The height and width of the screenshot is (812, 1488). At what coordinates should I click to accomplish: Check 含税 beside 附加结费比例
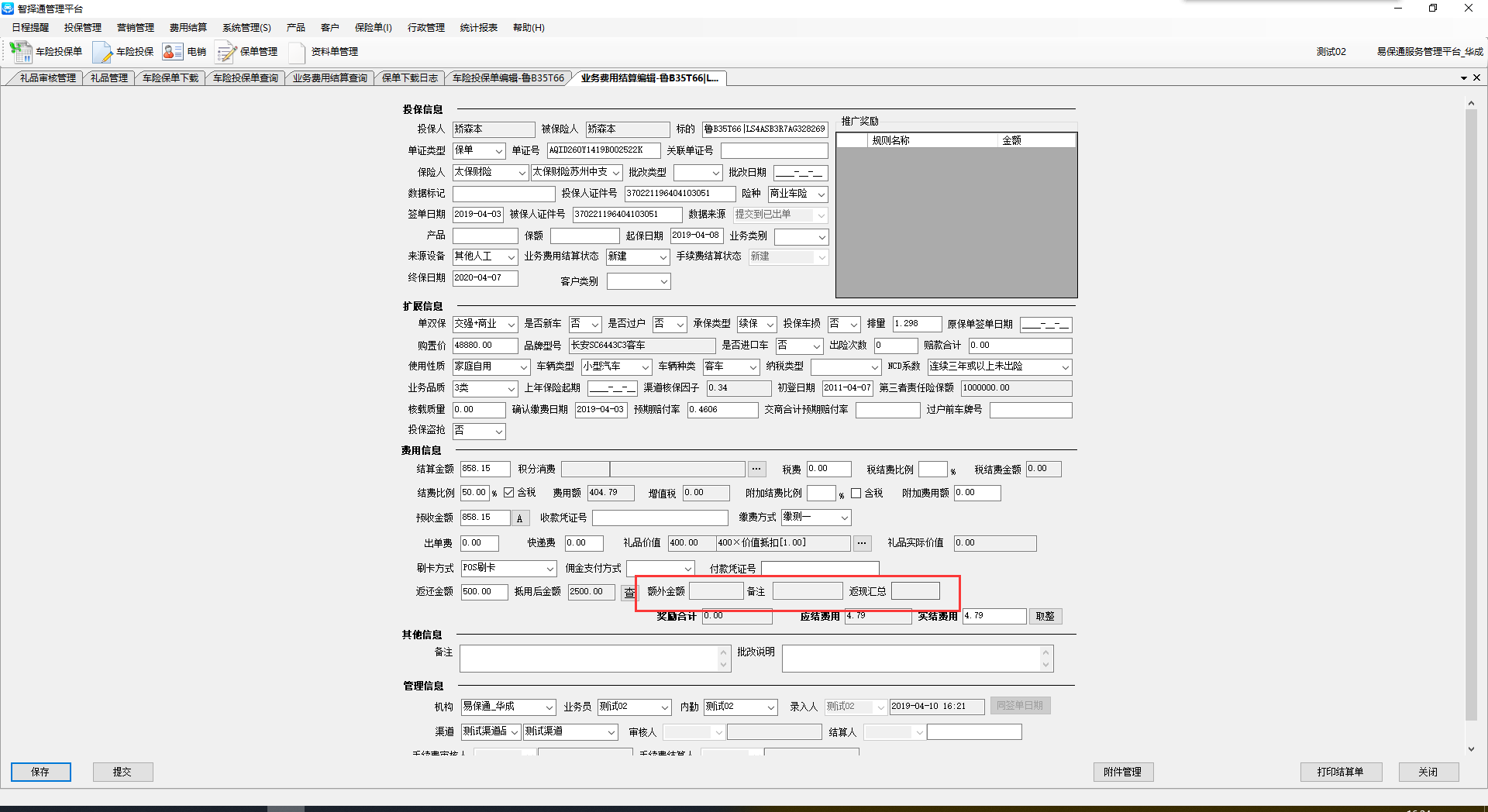coord(856,493)
